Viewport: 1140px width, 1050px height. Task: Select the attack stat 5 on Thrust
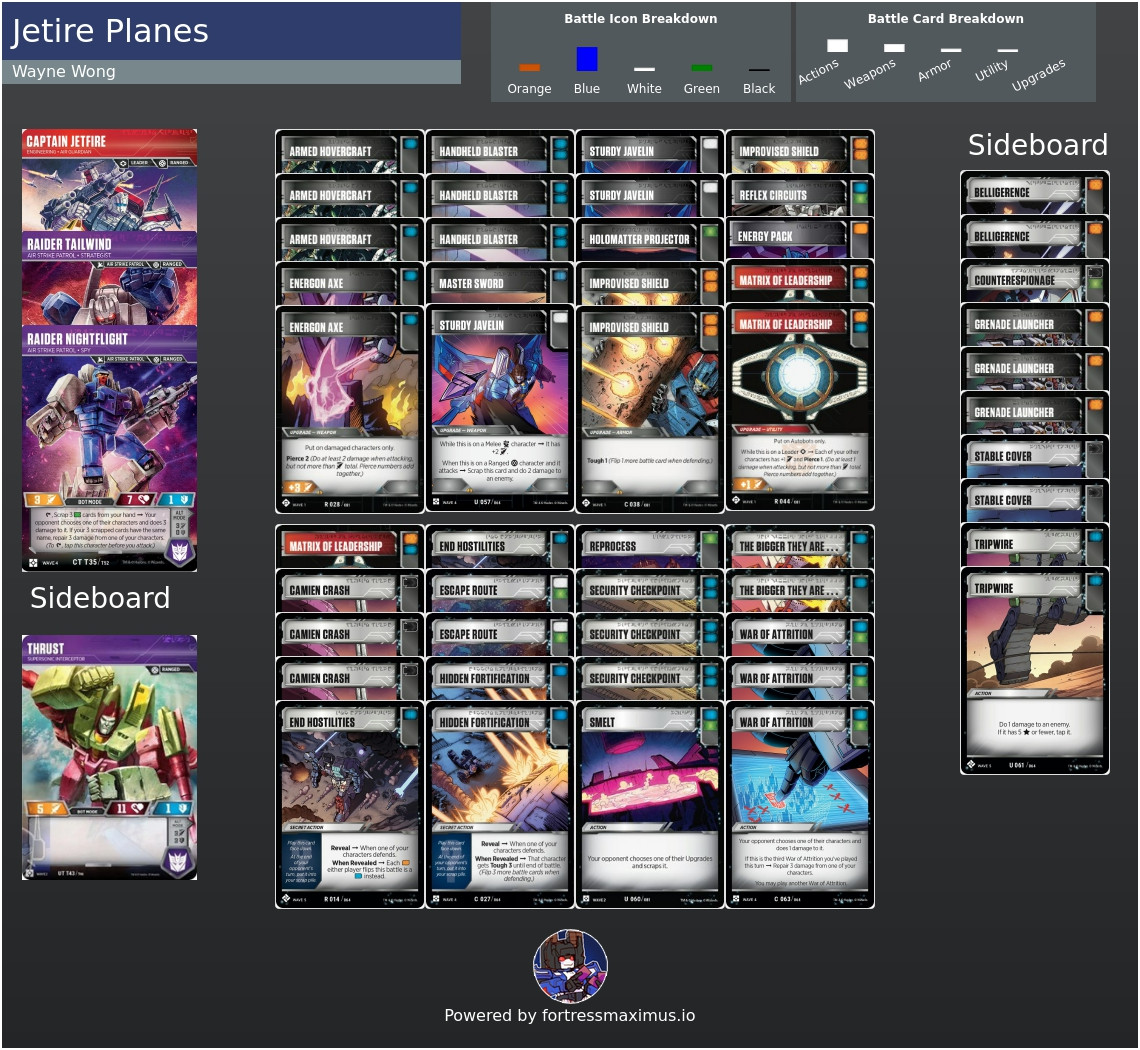(x=47, y=809)
